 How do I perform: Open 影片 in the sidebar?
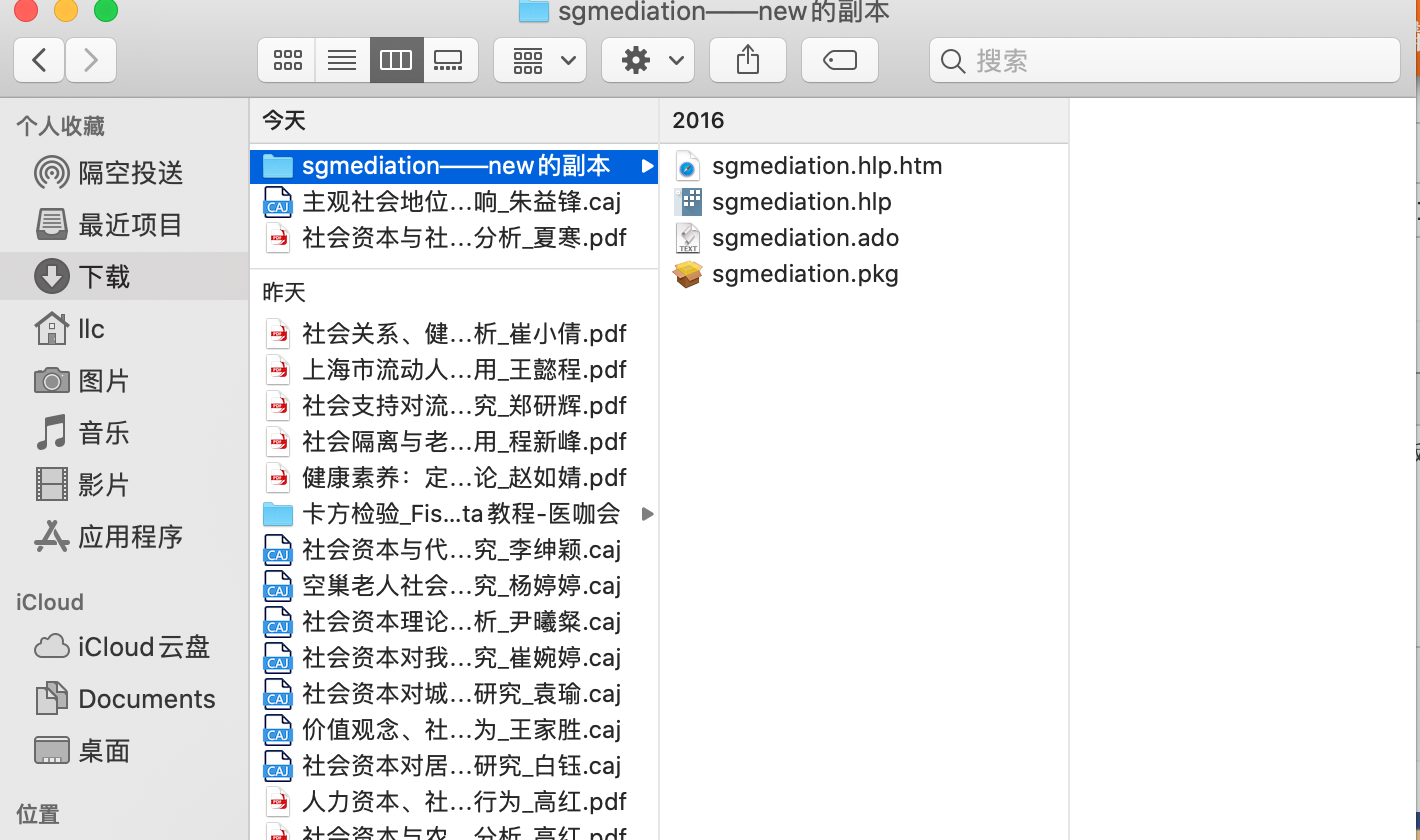124,485
